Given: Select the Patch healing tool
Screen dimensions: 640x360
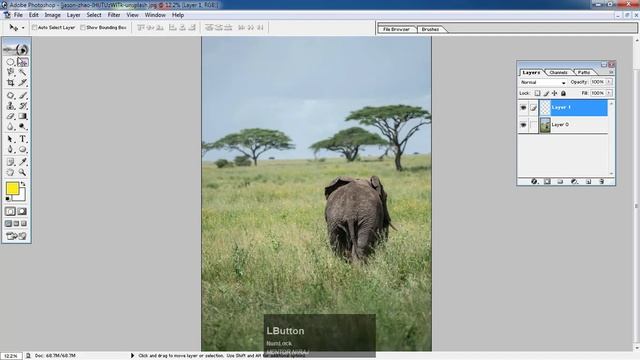Looking at the screenshot, I should coord(10,96).
